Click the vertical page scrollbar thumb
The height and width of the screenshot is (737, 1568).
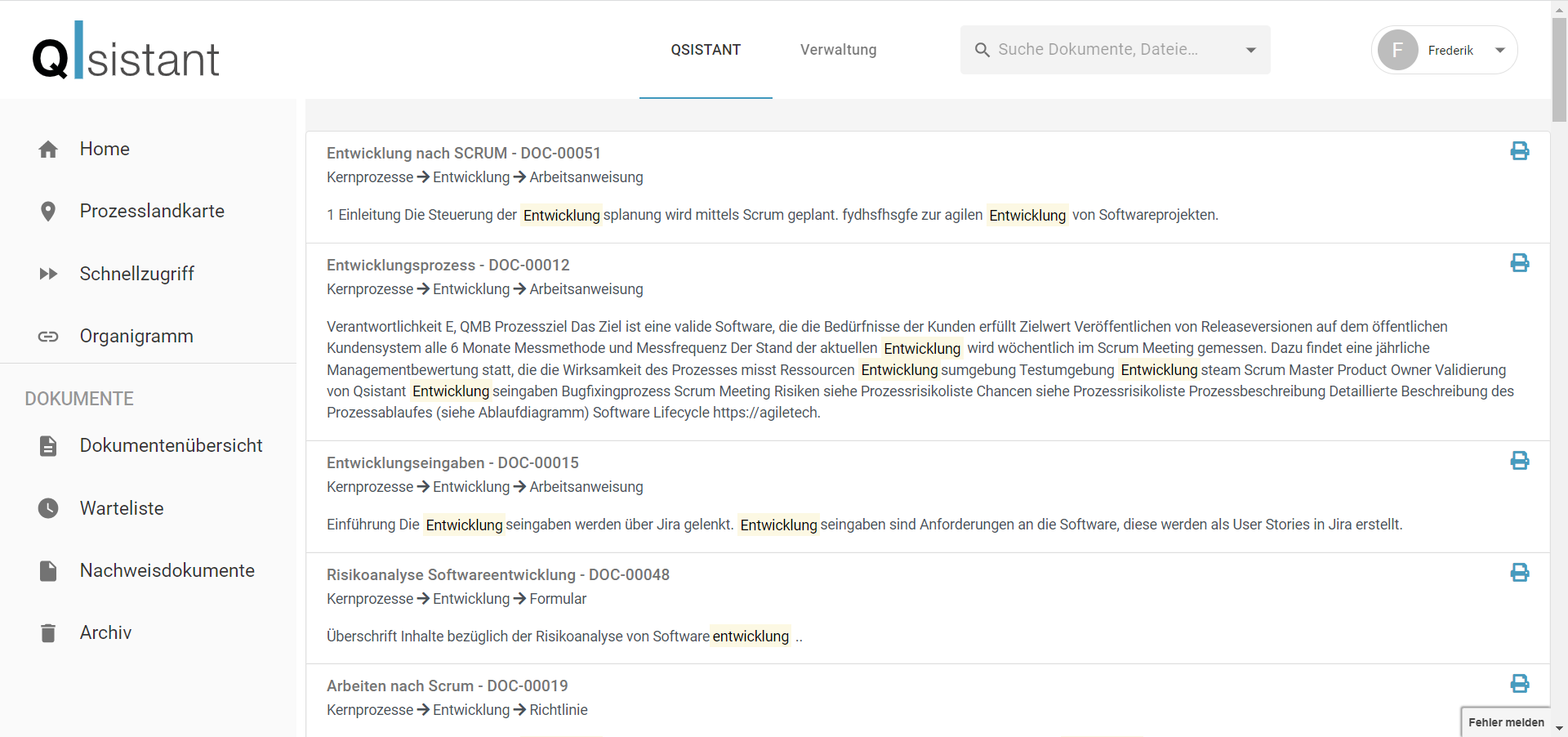[1559, 69]
